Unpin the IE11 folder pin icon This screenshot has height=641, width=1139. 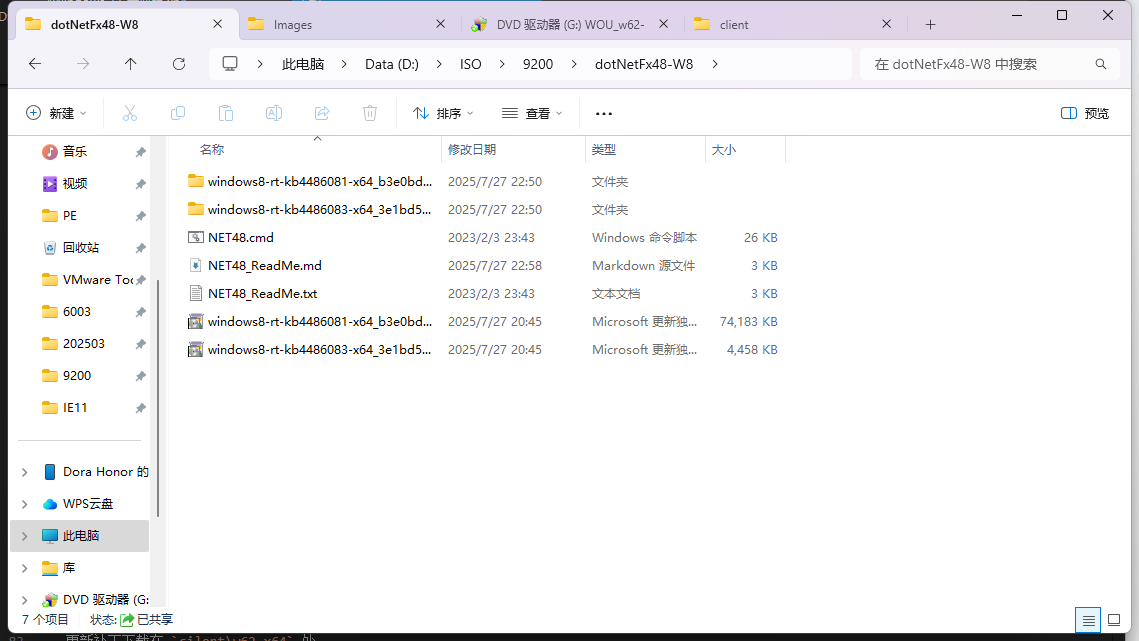[x=140, y=408]
